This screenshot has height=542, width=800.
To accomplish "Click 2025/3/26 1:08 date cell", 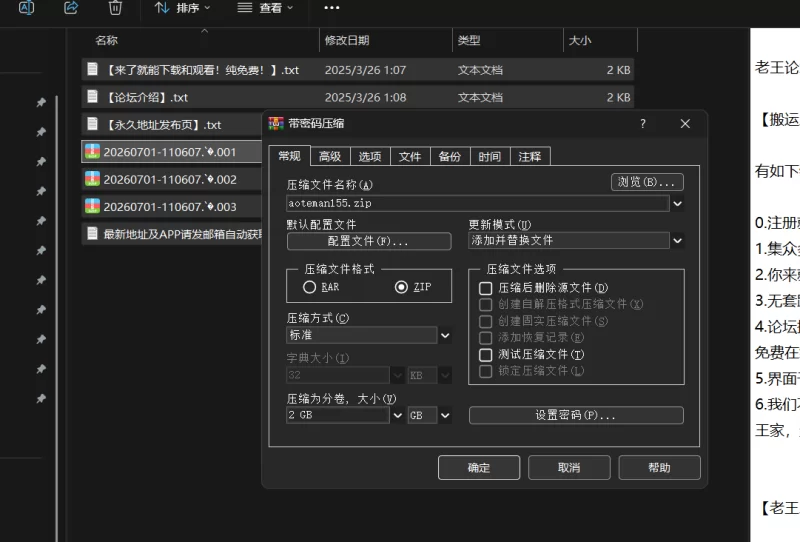I will pyautogui.click(x=365, y=97).
